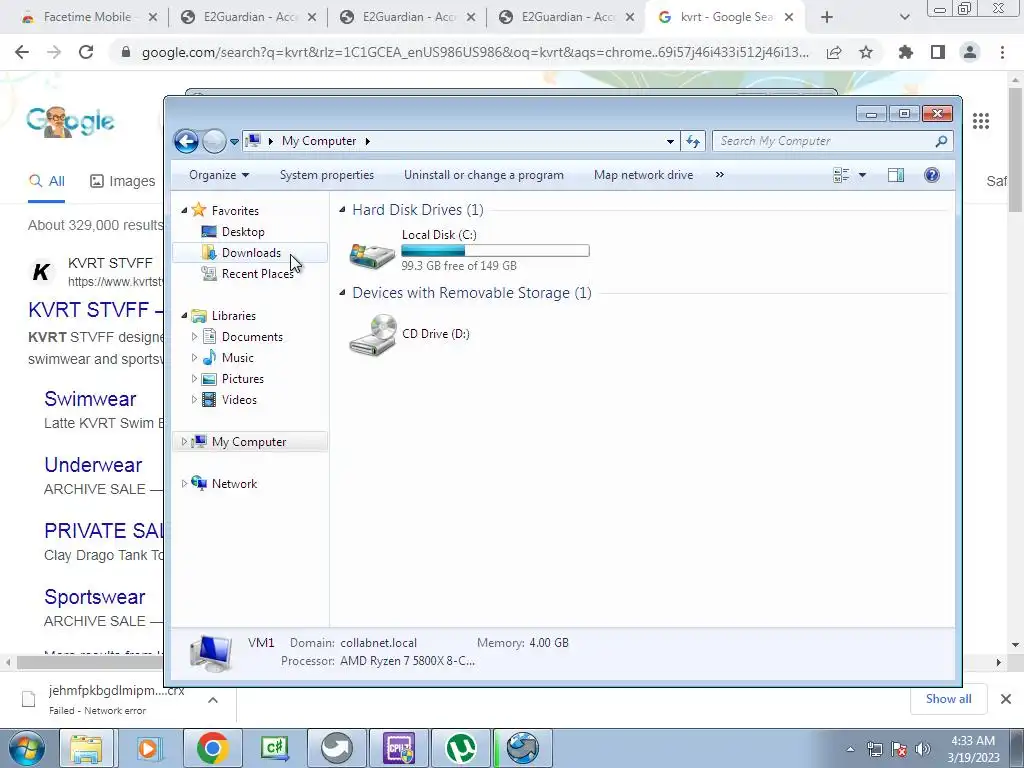Screen dimensions: 1024x768
Task: Click the Change your view icon
Action: pos(841,175)
